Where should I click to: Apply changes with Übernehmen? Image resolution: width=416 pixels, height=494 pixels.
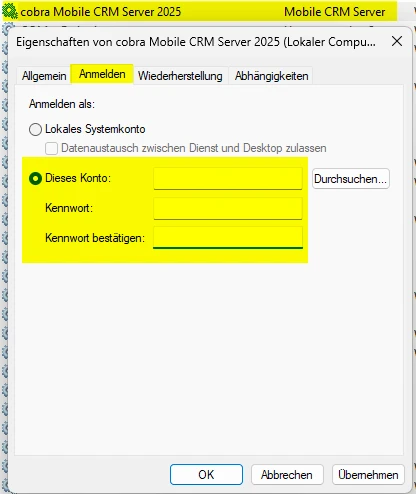click(x=368, y=474)
